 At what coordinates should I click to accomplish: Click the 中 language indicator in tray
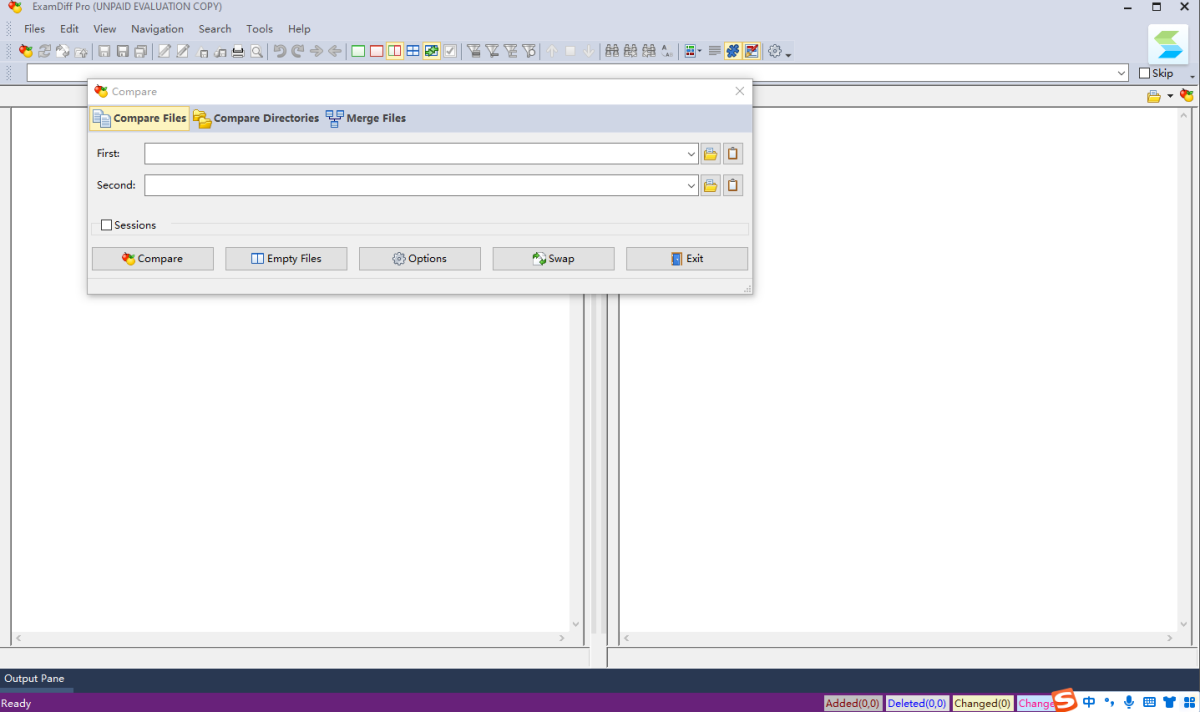(x=1089, y=702)
